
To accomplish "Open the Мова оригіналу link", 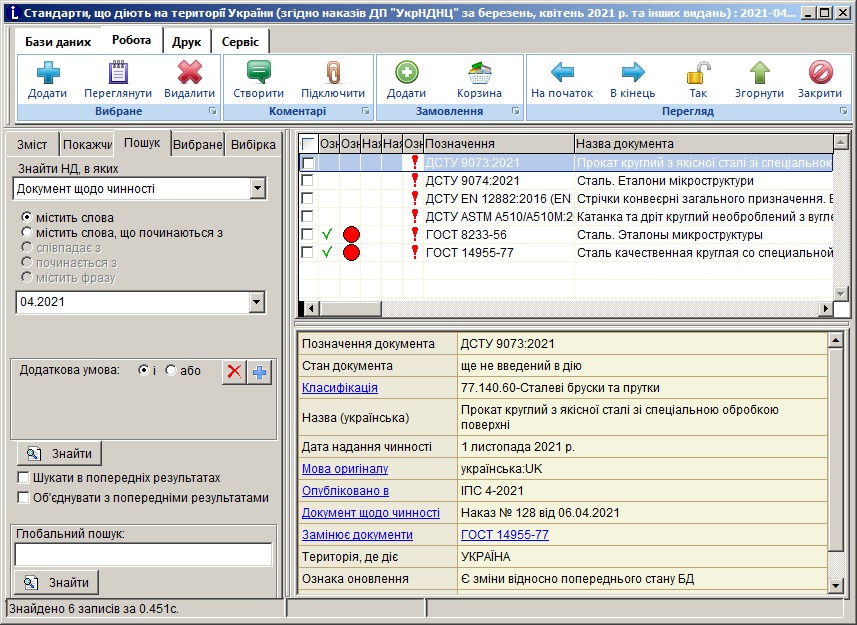I will tap(345, 468).
